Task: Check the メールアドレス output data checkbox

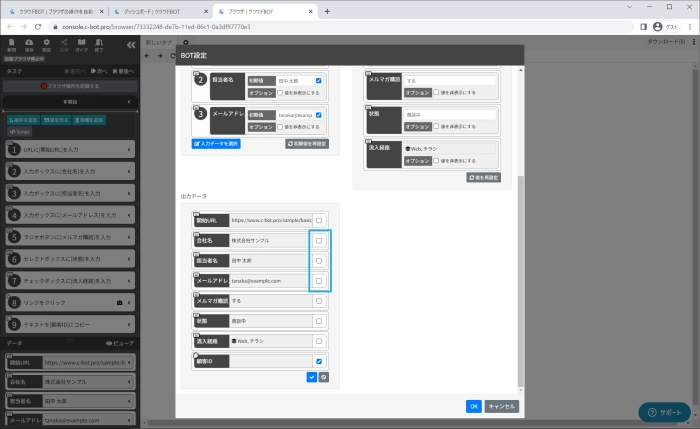Action: click(x=318, y=281)
